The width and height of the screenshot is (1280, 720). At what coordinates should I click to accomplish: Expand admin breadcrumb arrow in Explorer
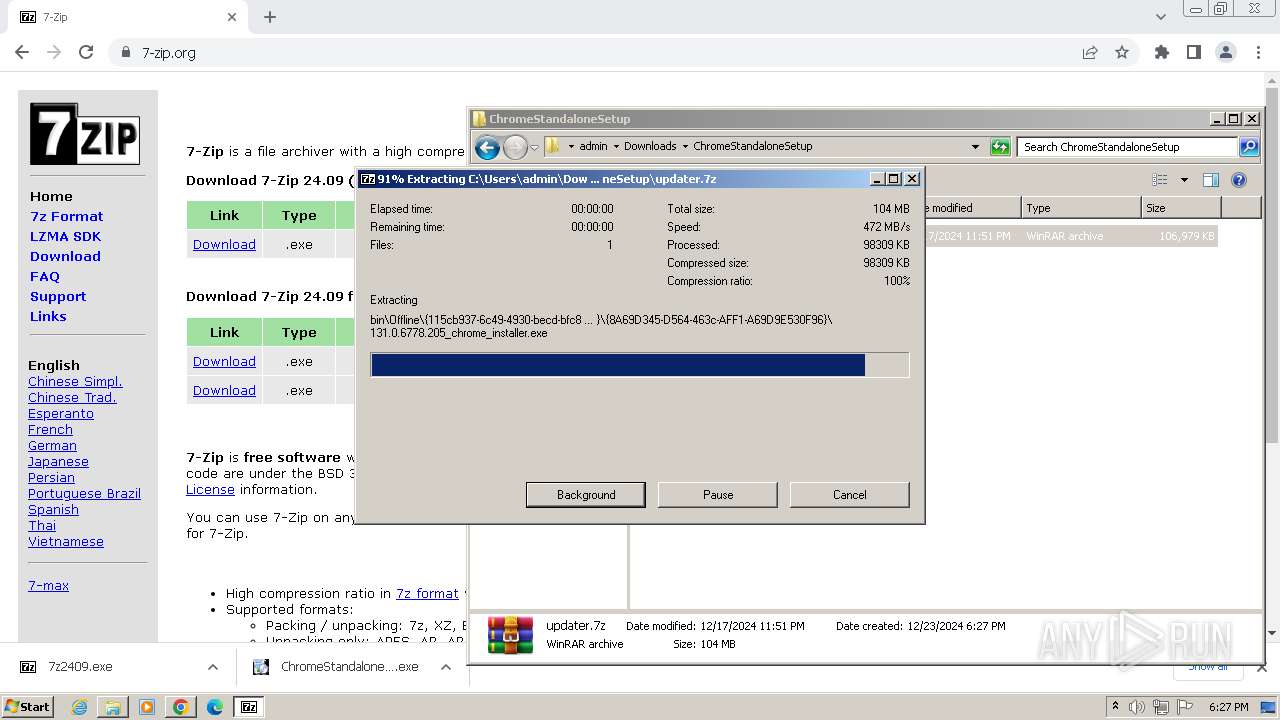click(616, 146)
